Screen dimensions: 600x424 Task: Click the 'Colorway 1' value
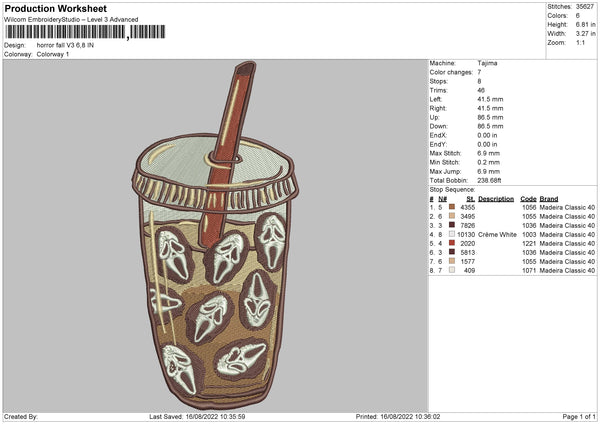53,54
